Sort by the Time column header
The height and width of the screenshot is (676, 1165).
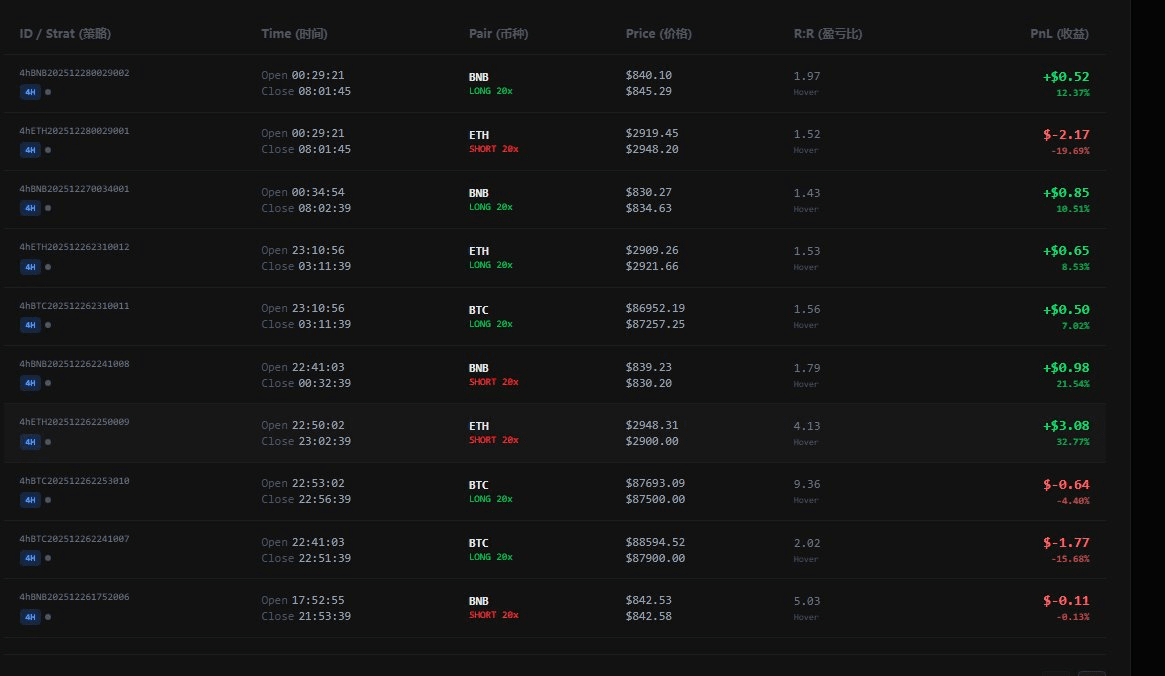pos(294,34)
